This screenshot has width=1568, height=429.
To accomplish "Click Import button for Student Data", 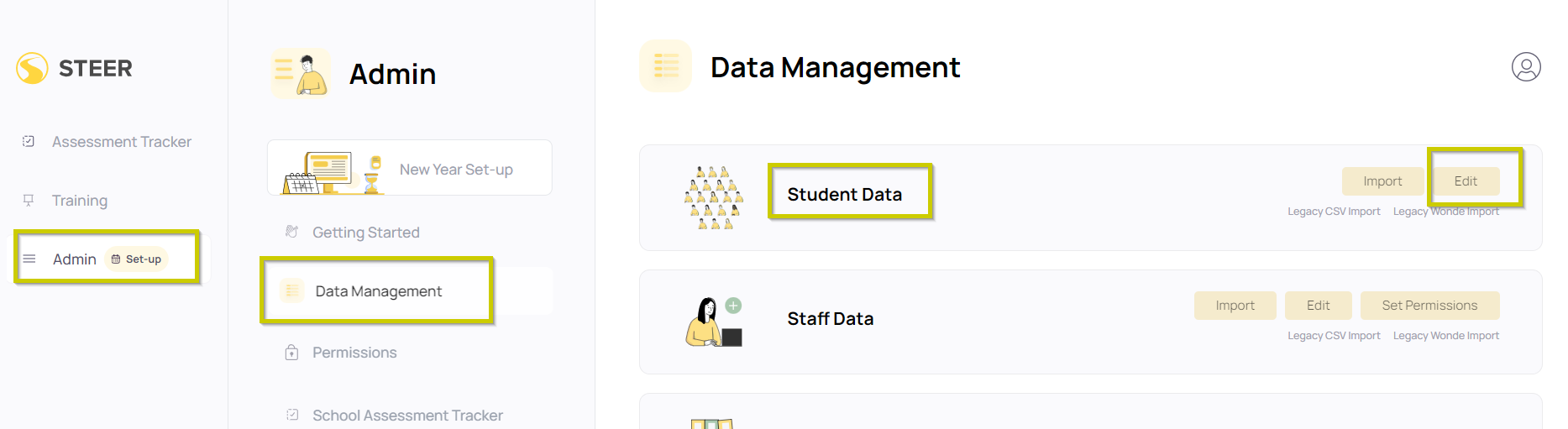I will pos(1382,181).
